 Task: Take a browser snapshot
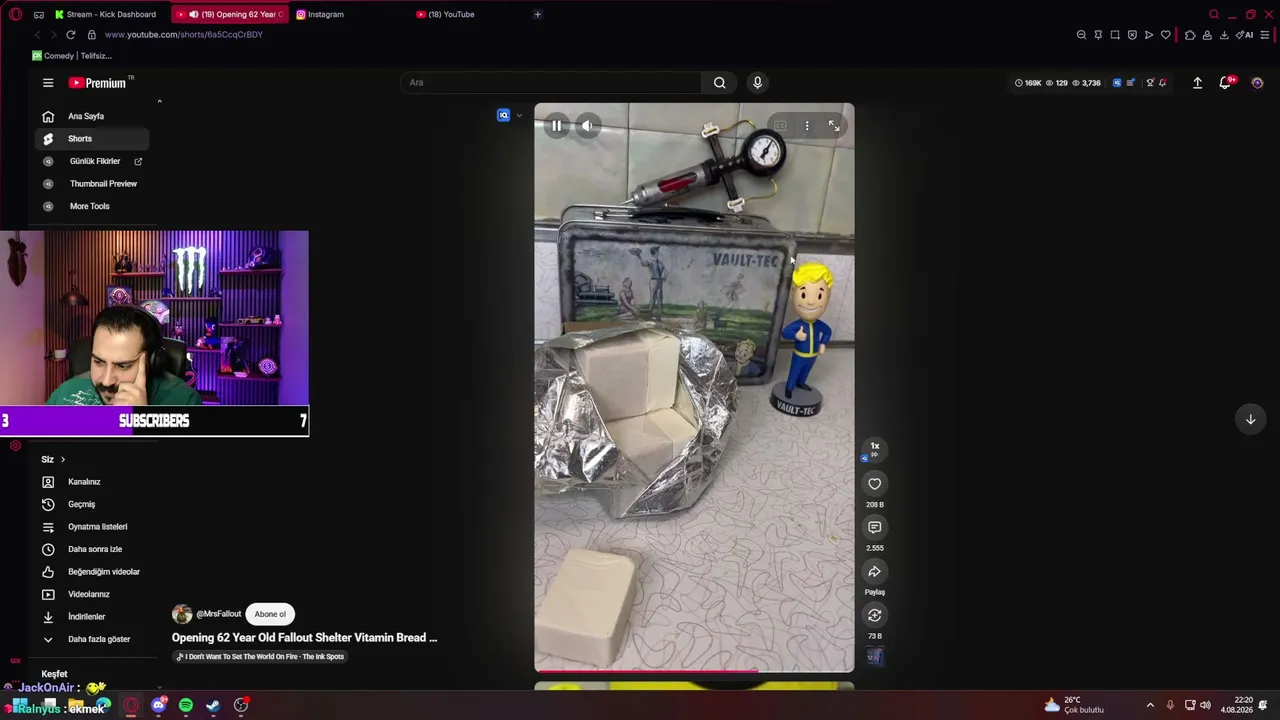pos(1115,35)
